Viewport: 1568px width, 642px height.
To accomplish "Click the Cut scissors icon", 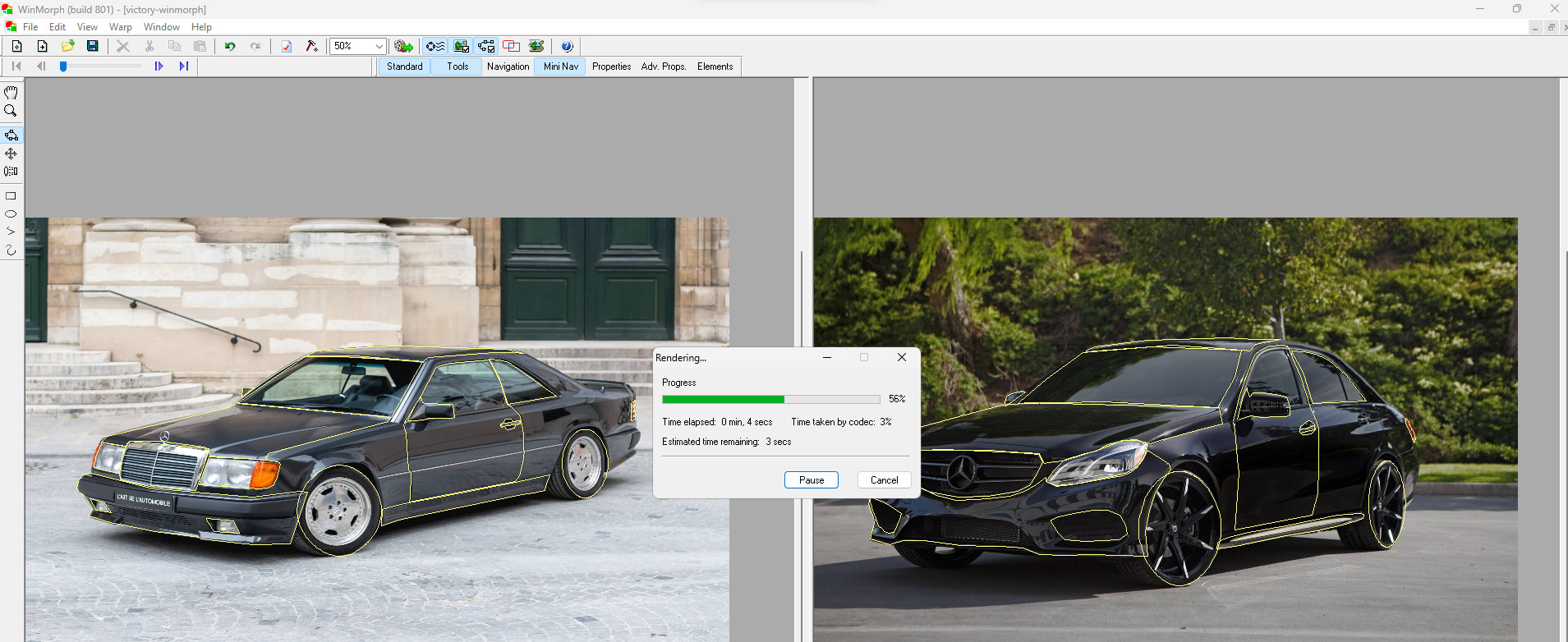I will pyautogui.click(x=149, y=46).
